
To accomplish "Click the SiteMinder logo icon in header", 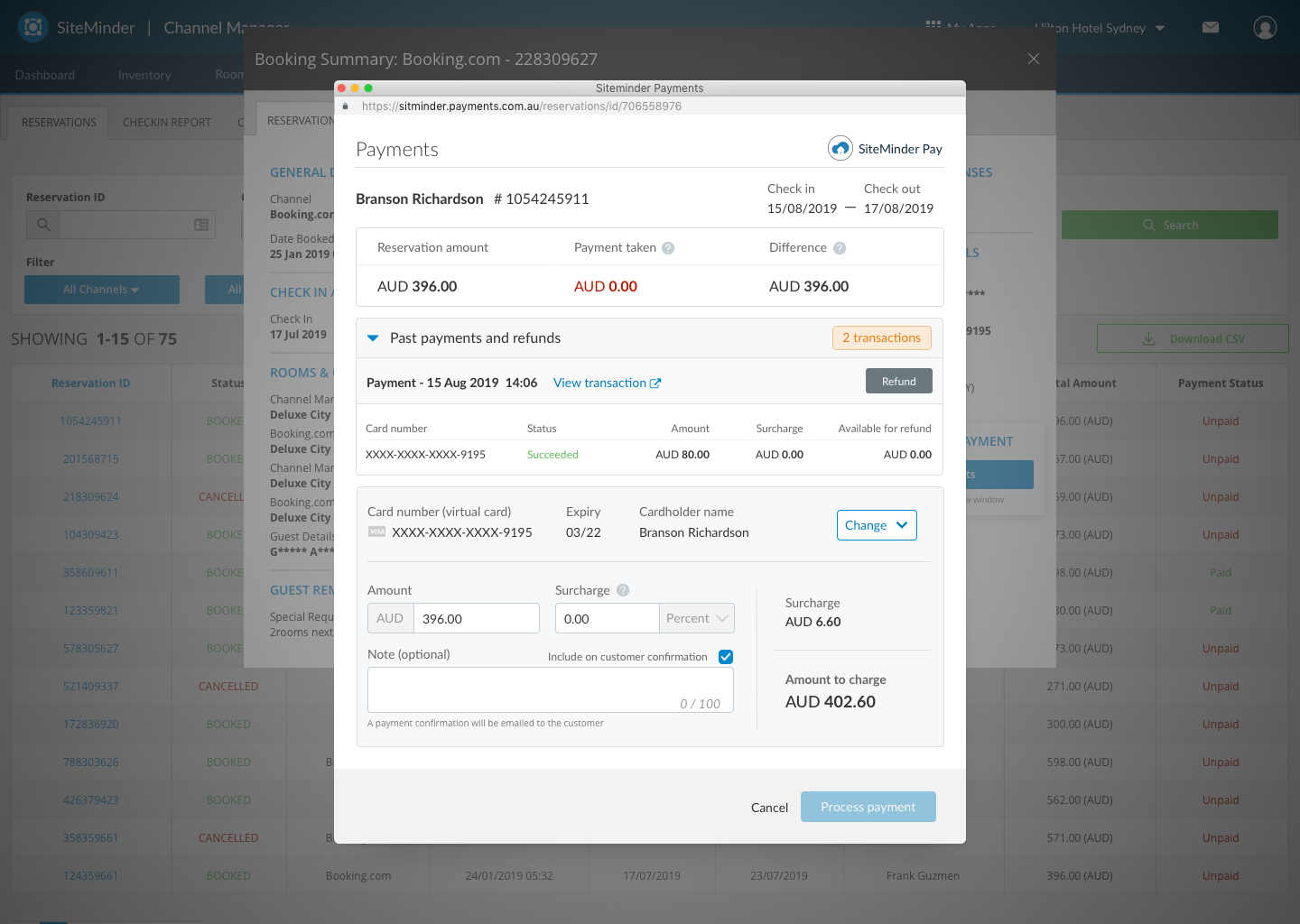I will (33, 28).
